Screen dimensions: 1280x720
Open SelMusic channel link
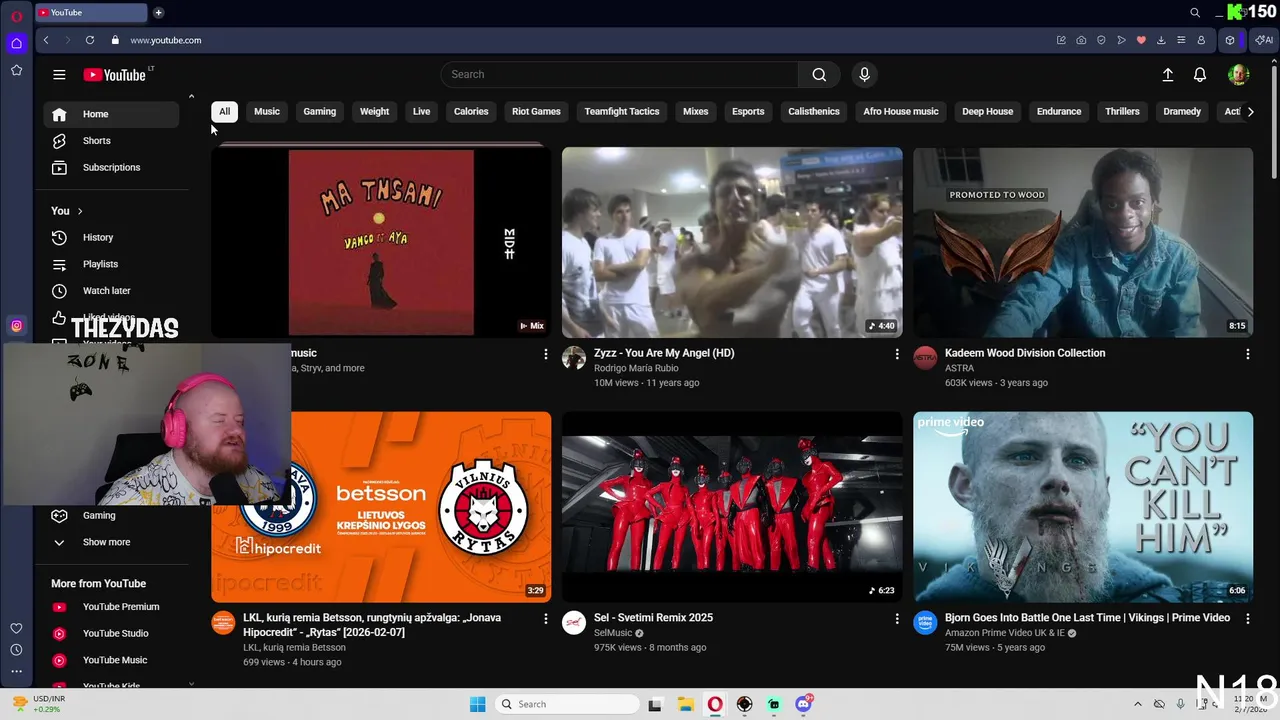pyautogui.click(x=613, y=633)
